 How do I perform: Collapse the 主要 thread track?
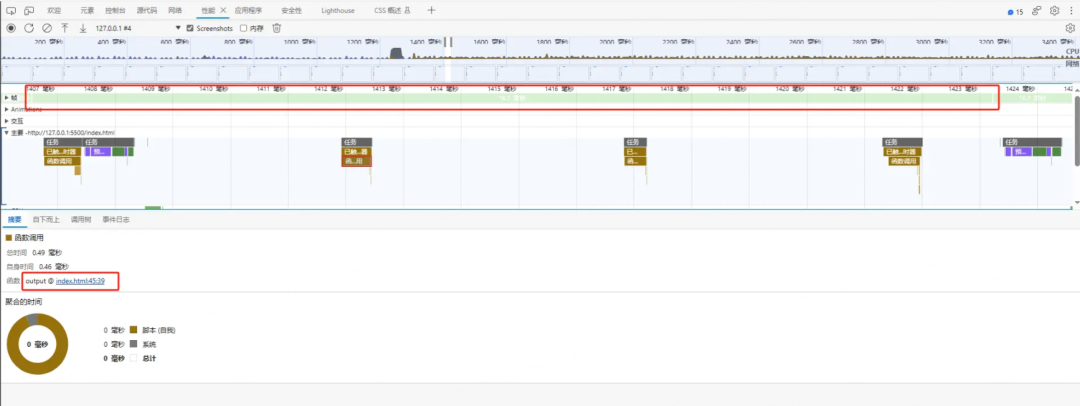7,132
